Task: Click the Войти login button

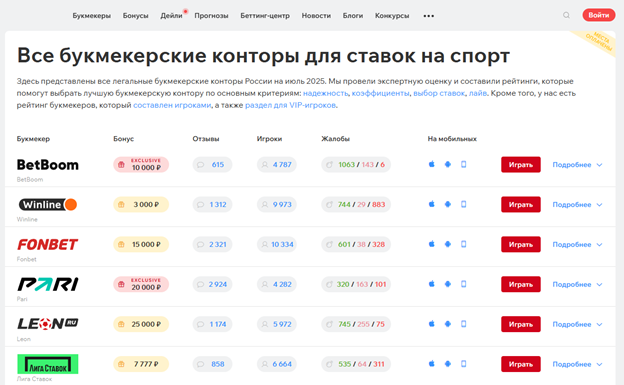Action: pyautogui.click(x=599, y=15)
